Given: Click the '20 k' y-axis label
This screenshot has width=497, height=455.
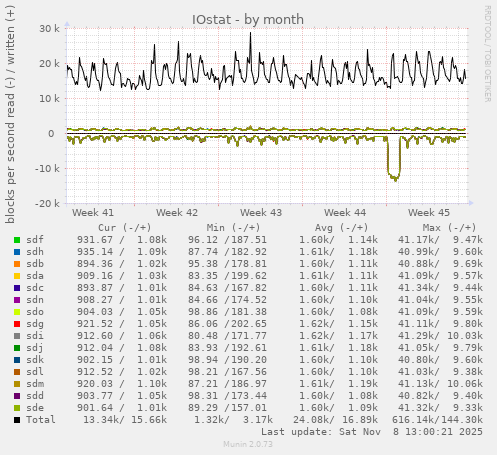Looking at the screenshot, I should (x=49, y=64).
